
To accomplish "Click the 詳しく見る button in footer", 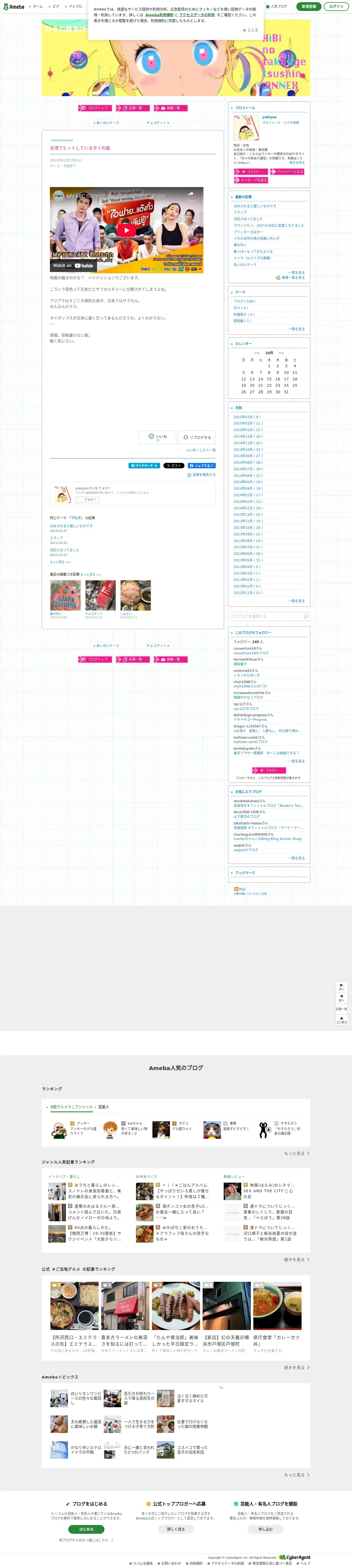I will [176, 1529].
